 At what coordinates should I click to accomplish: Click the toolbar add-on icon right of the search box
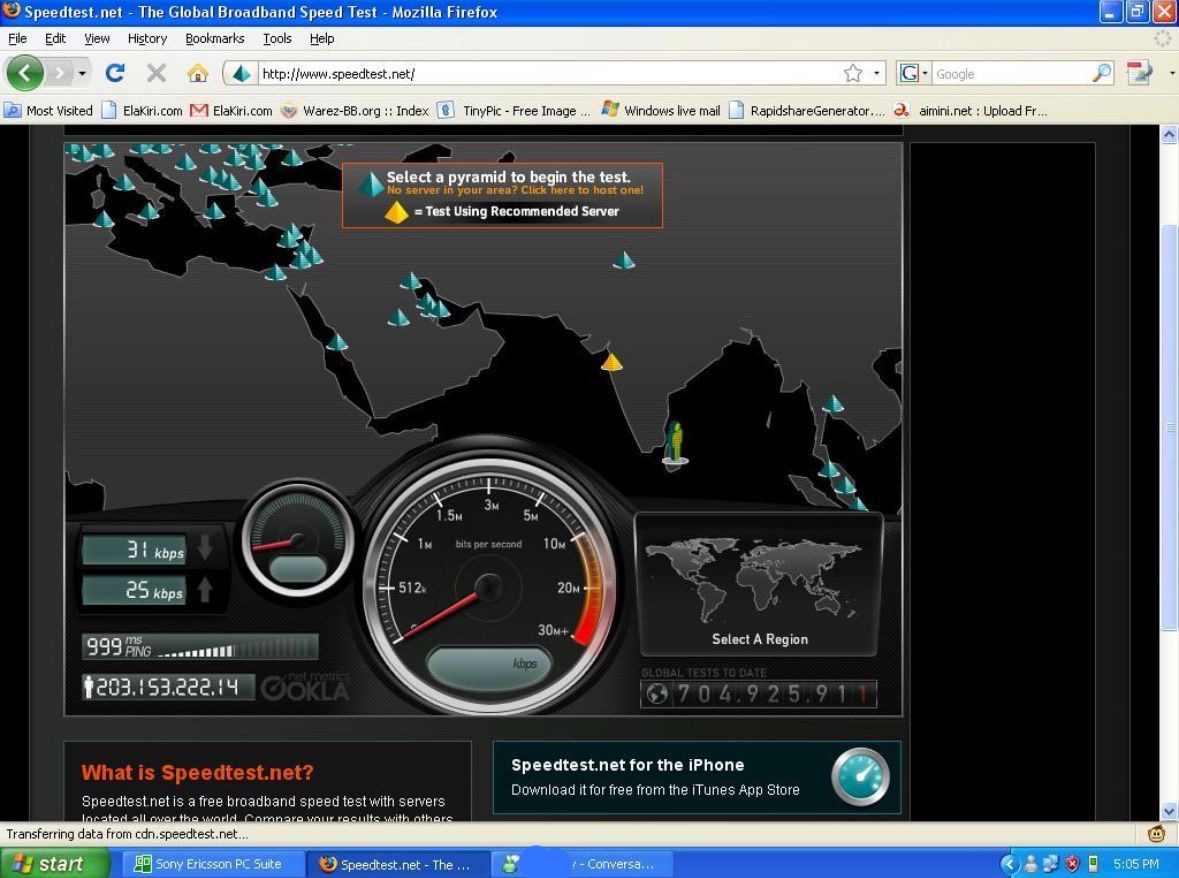[x=1139, y=73]
